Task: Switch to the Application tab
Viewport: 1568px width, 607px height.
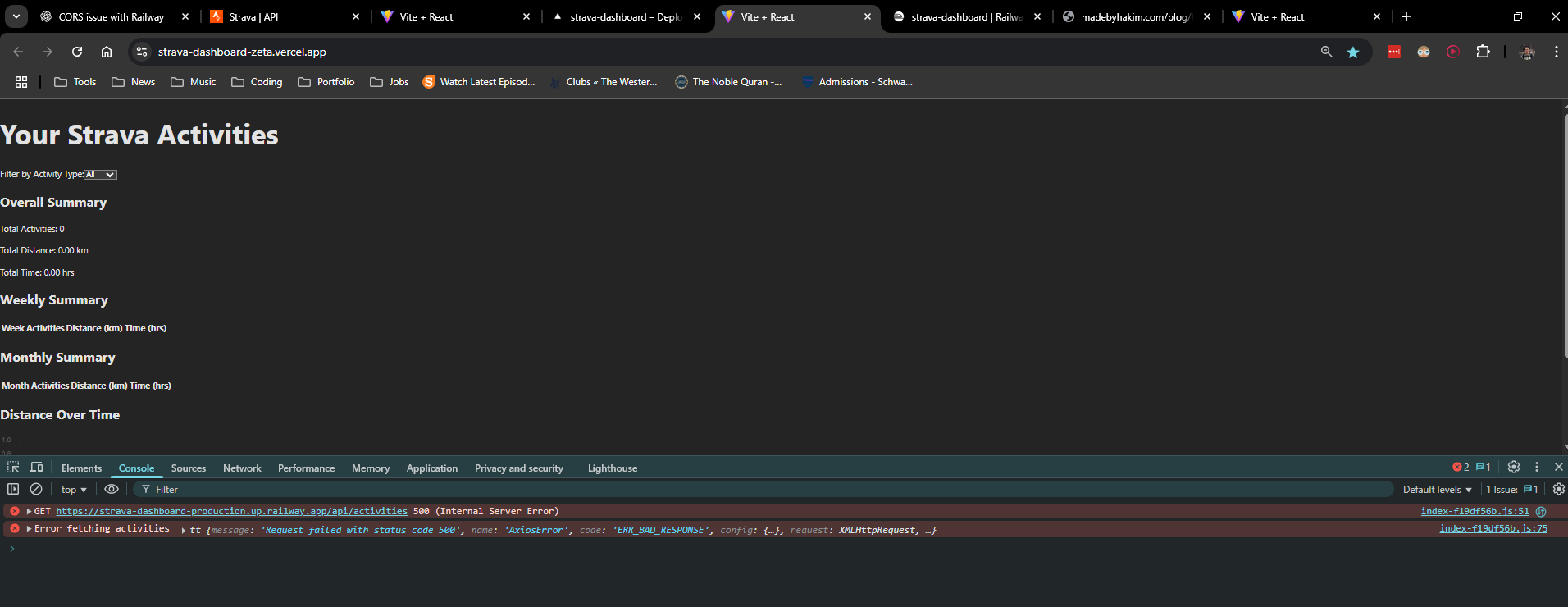Action: click(x=432, y=468)
